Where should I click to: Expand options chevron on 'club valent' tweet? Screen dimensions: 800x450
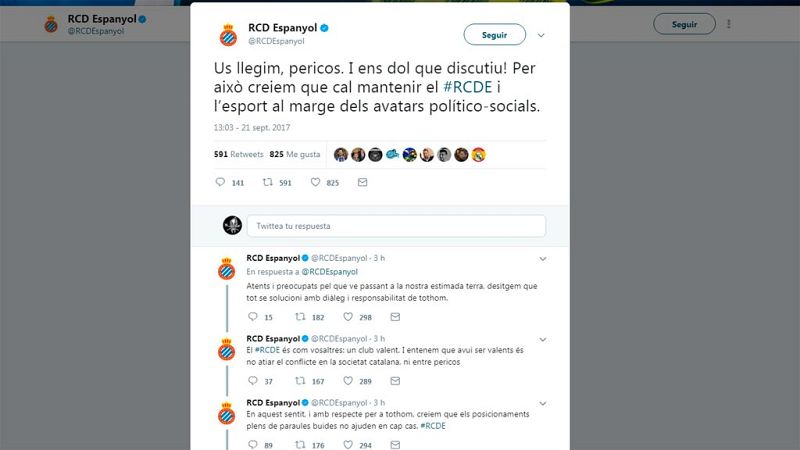[x=542, y=338]
